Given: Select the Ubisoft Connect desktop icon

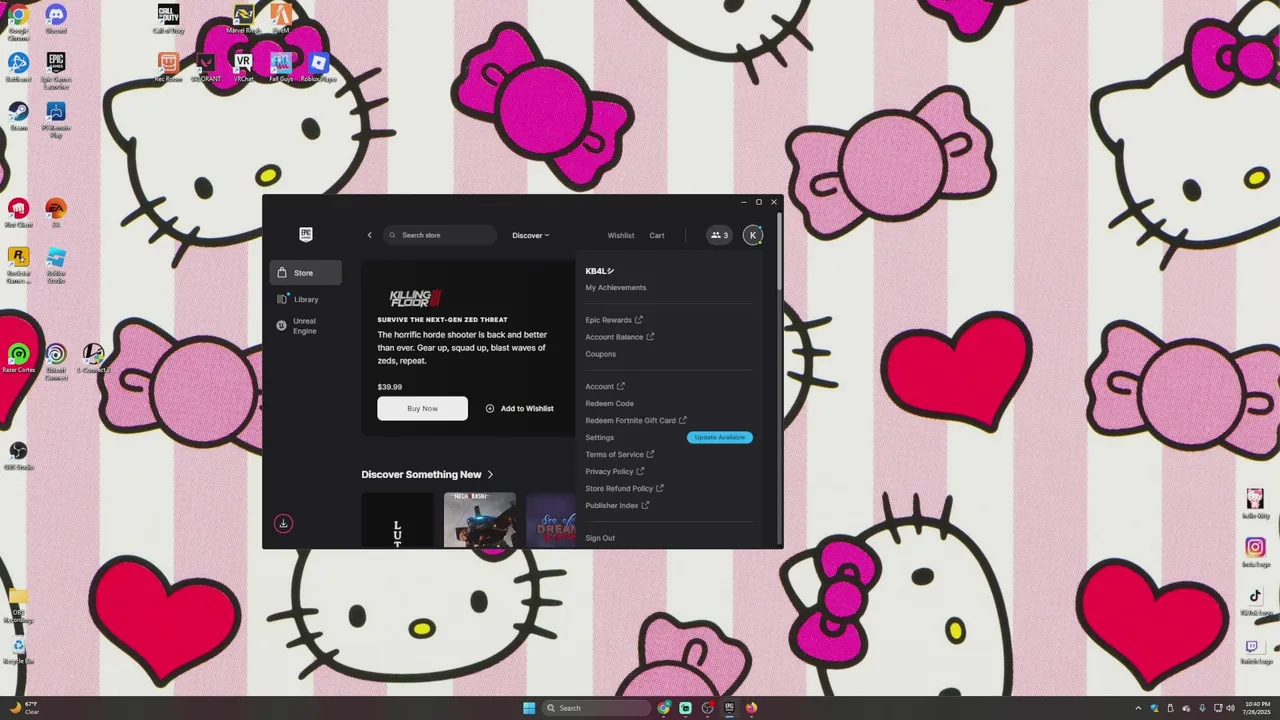Looking at the screenshot, I should (x=56, y=362).
